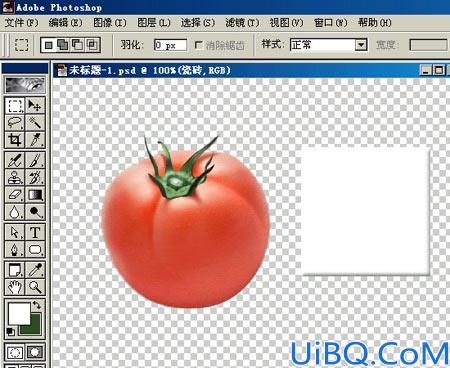Image resolution: width=450 pixels, height=368 pixels.
Task: Reset to default foreground and background colors
Action: [x=10, y=331]
